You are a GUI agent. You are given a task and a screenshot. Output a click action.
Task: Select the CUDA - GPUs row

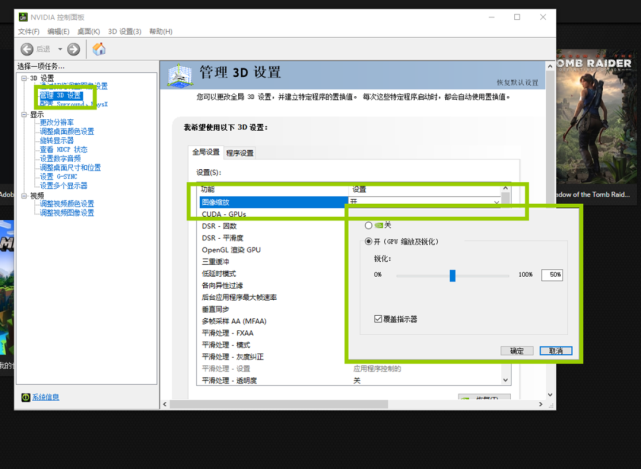click(274, 214)
